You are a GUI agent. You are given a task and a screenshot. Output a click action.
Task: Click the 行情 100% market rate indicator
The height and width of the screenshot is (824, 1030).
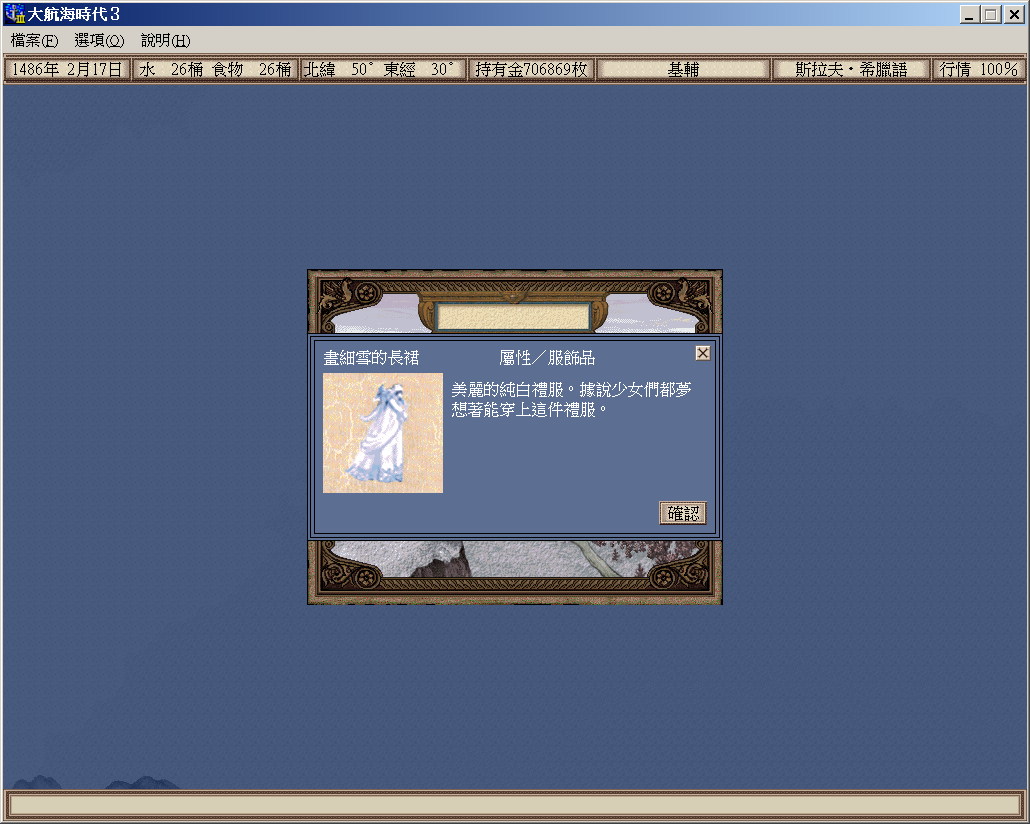pyautogui.click(x=978, y=70)
